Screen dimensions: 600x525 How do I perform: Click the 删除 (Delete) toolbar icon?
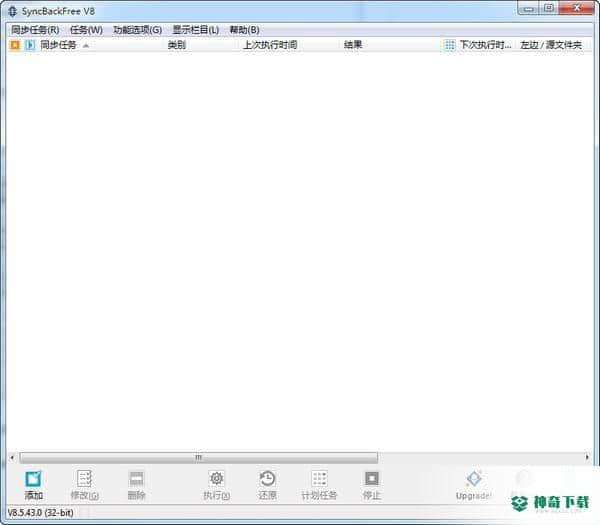(x=136, y=478)
